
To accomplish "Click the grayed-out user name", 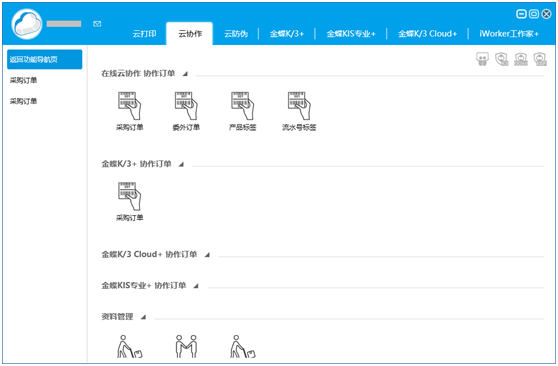I will click(x=64, y=24).
